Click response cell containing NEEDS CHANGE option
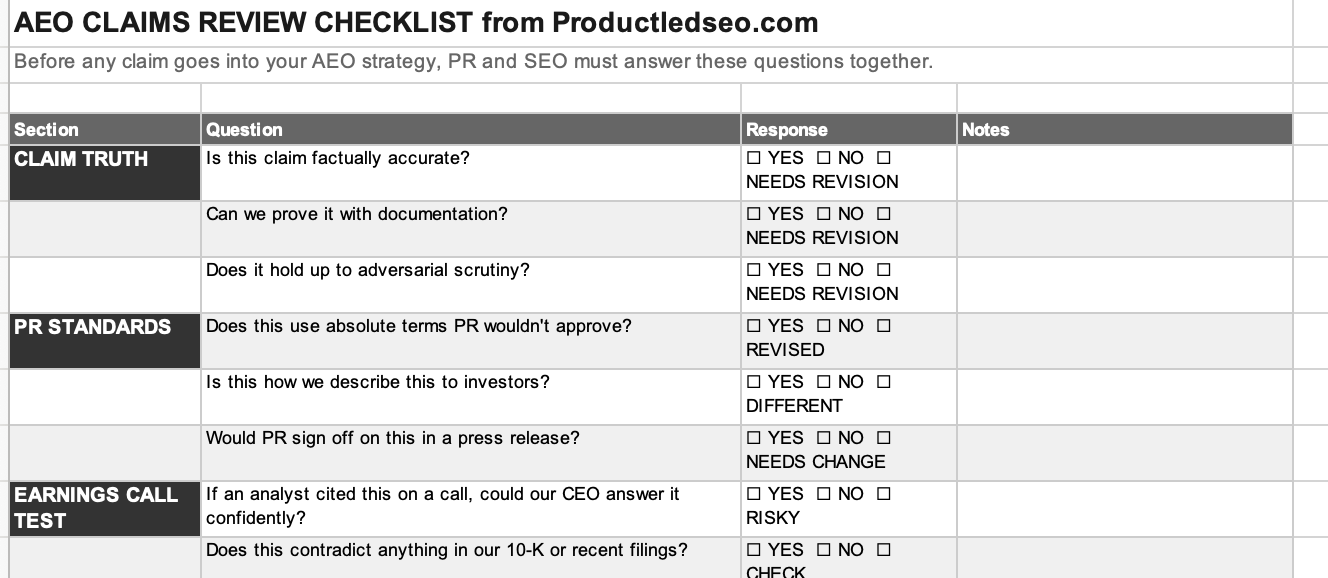This screenshot has height=578, width=1328. pos(849,452)
